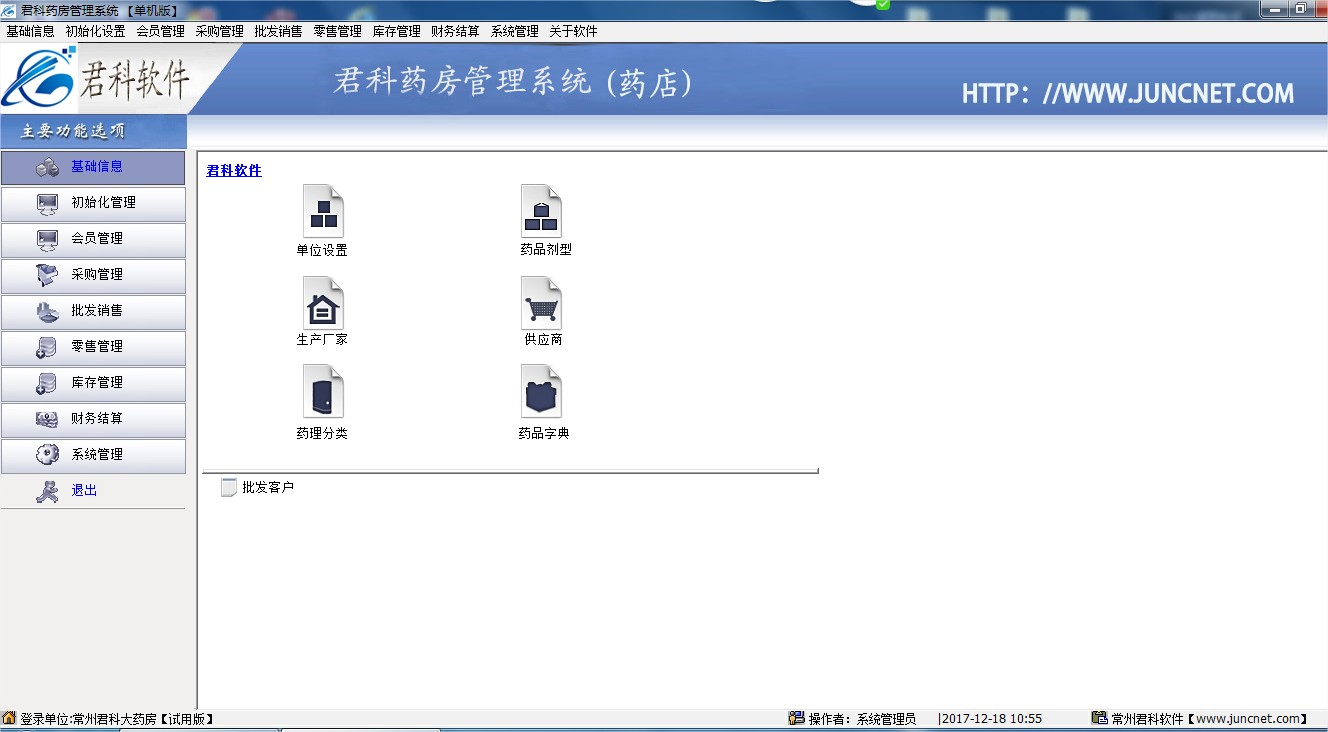Open the 财务结算 menu in menu bar

[455, 31]
